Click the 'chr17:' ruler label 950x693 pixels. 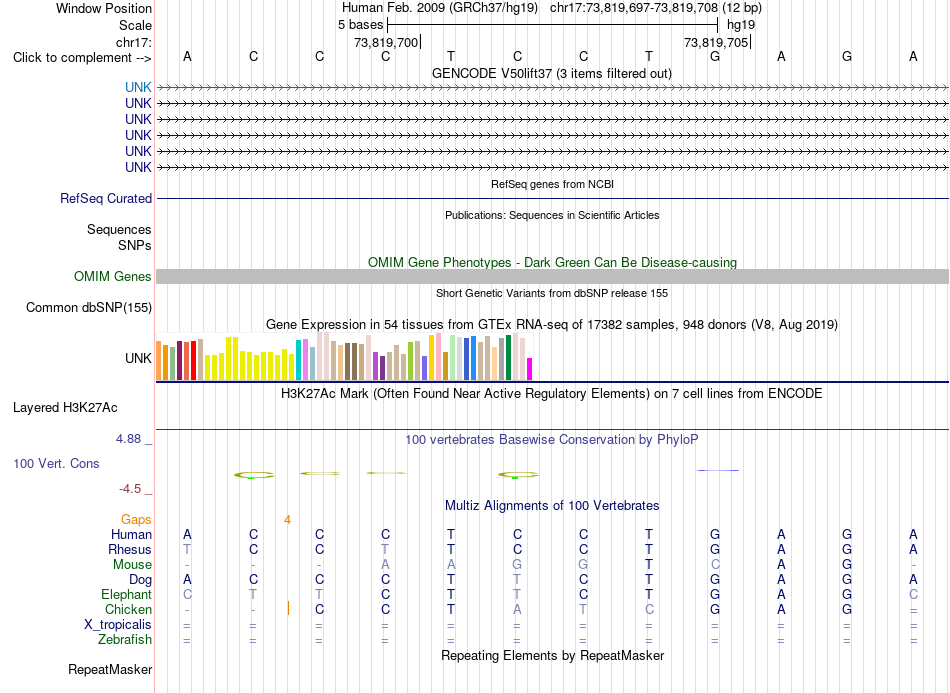click(133, 42)
